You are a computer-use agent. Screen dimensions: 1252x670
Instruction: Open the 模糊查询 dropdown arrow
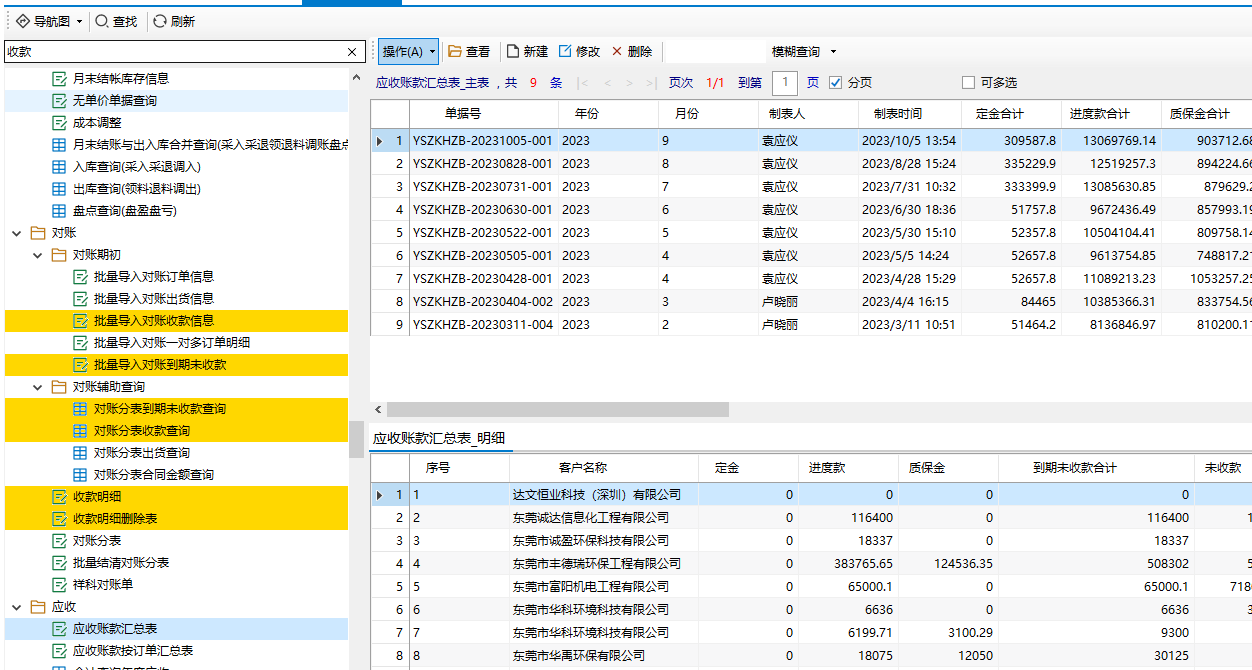click(833, 52)
